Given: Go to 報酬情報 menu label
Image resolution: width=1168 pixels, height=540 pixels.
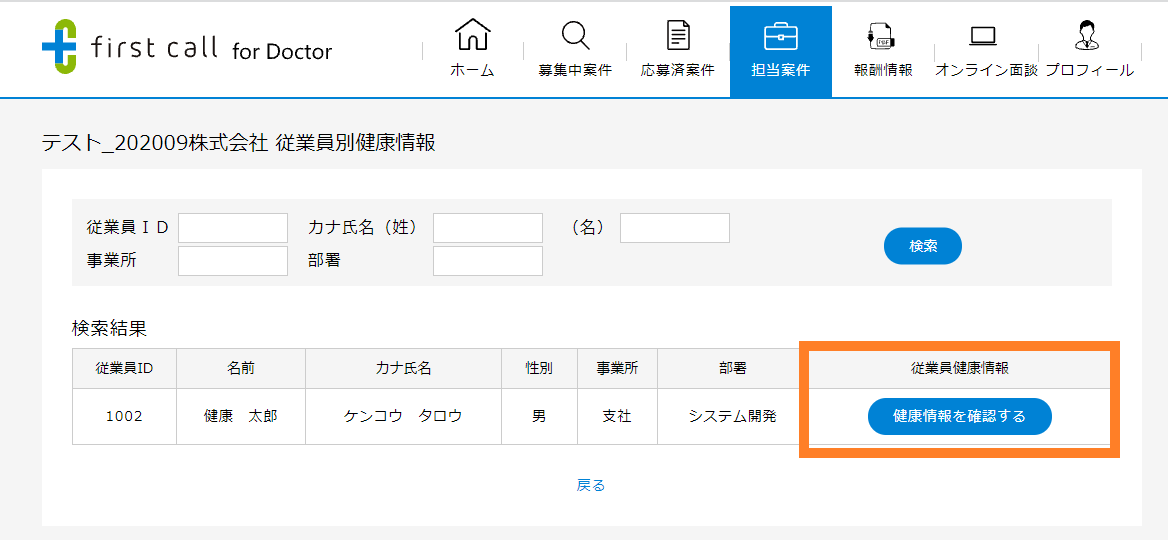Looking at the screenshot, I should click(883, 71).
